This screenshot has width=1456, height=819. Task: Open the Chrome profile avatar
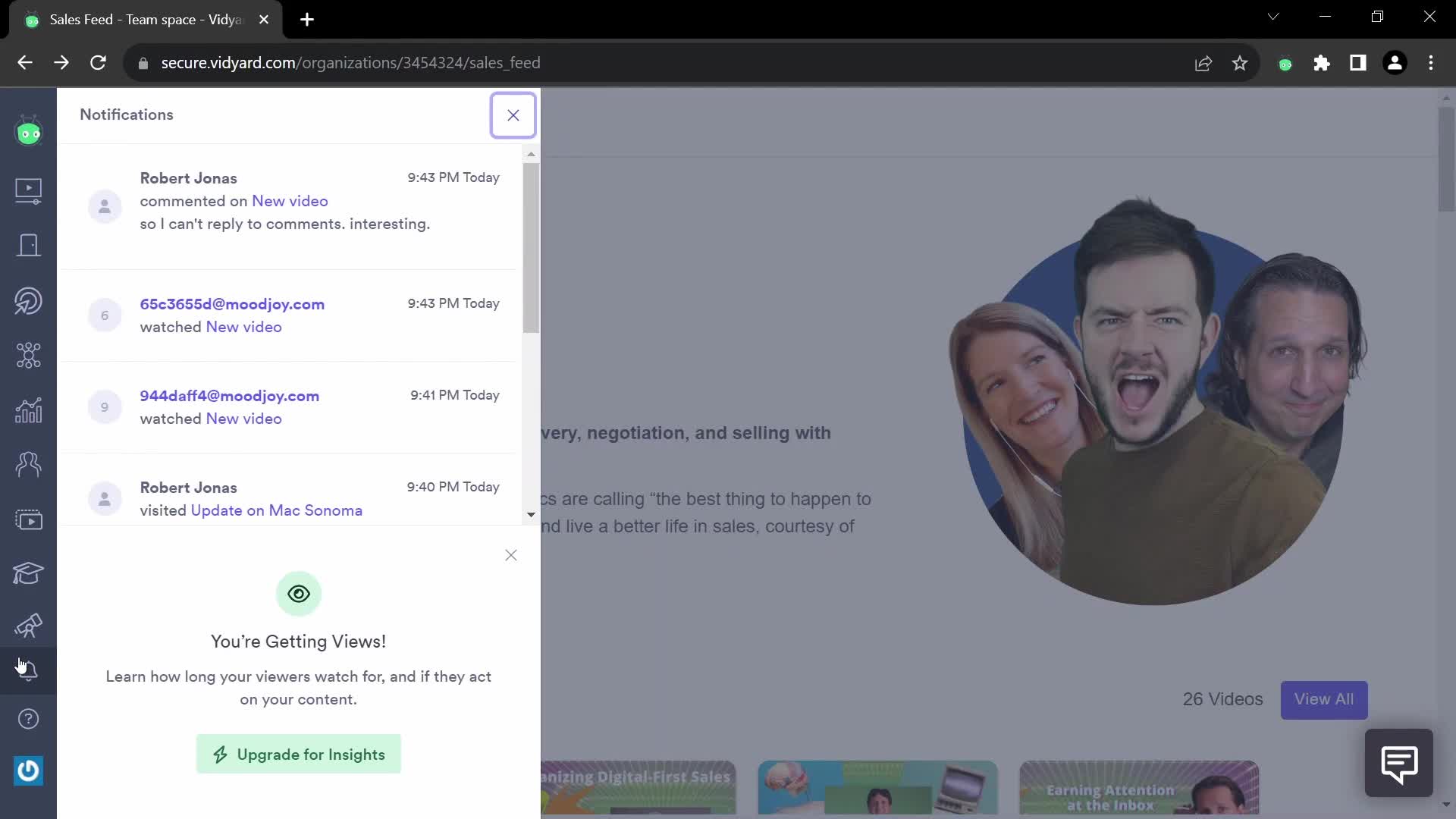[1395, 64]
